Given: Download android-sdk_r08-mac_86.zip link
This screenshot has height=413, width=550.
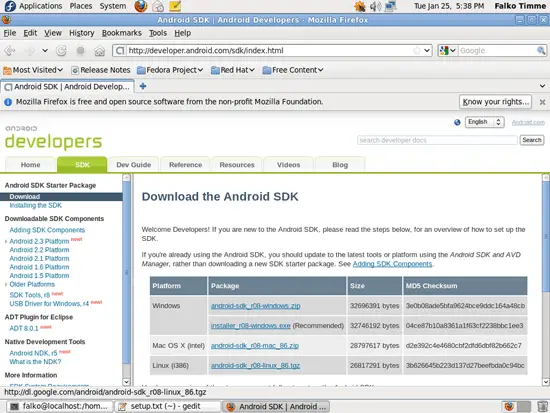Looking at the screenshot, I should [x=255, y=346].
